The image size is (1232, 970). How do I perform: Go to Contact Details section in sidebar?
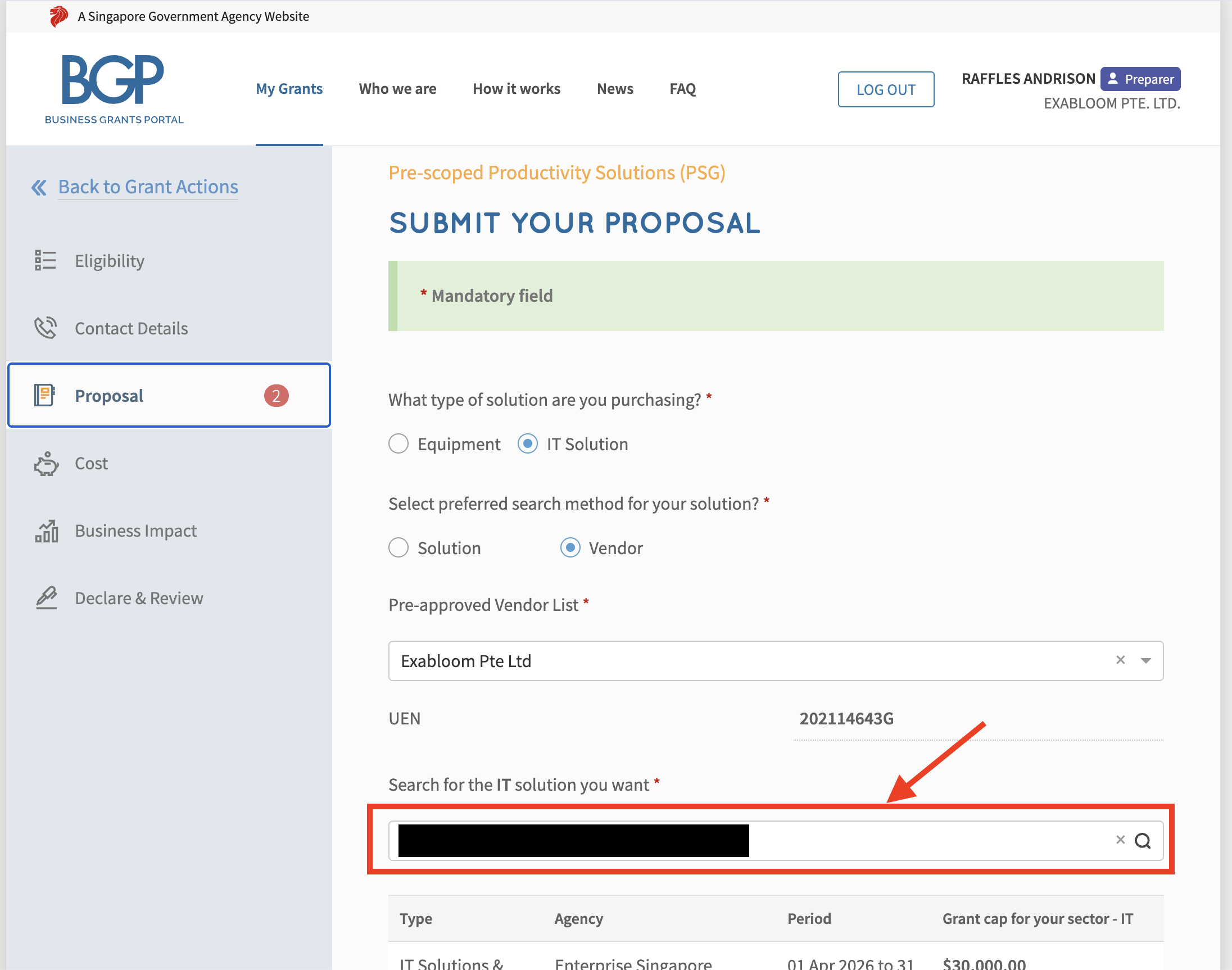[169, 328]
